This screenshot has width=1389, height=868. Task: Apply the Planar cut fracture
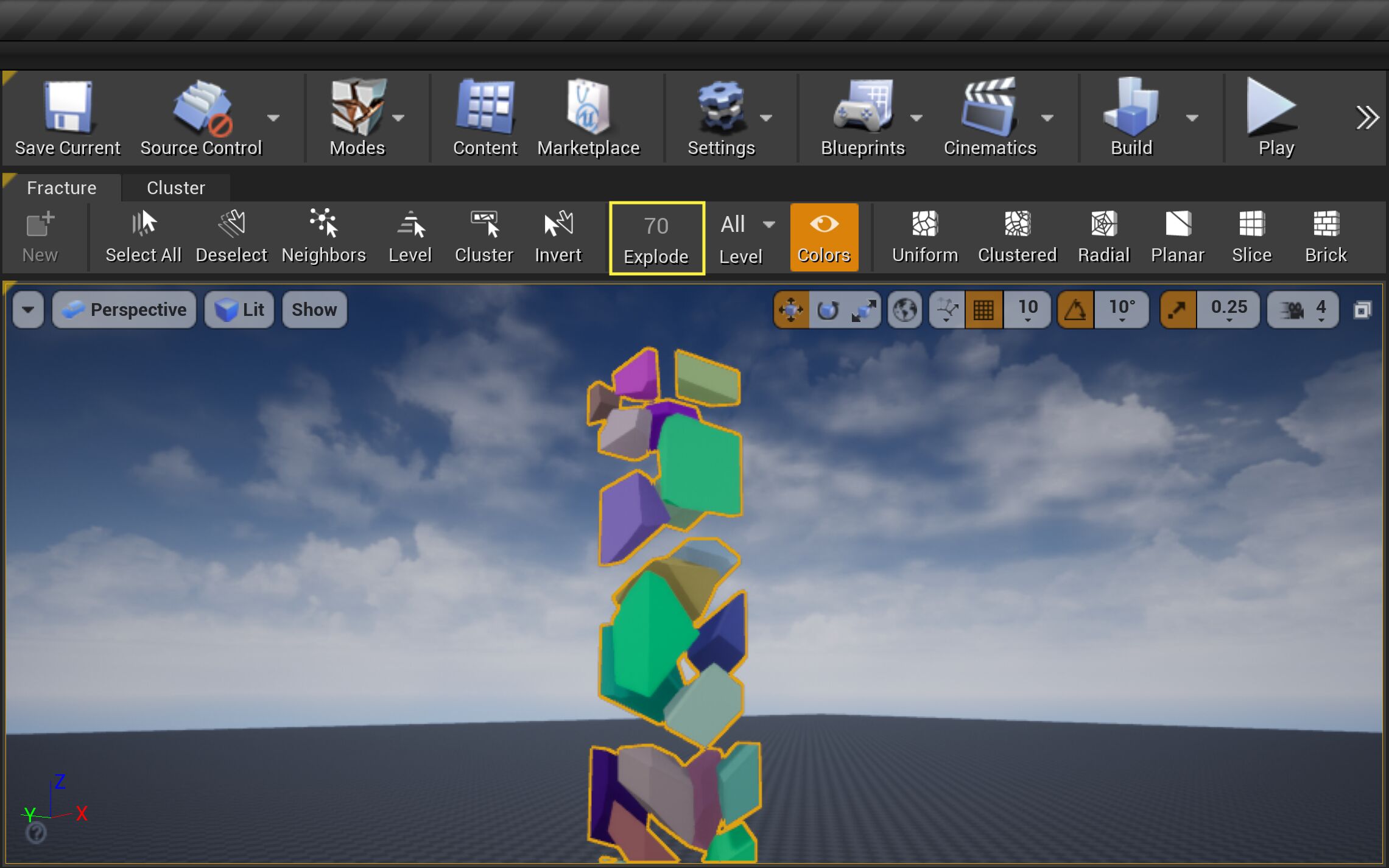point(1176,236)
